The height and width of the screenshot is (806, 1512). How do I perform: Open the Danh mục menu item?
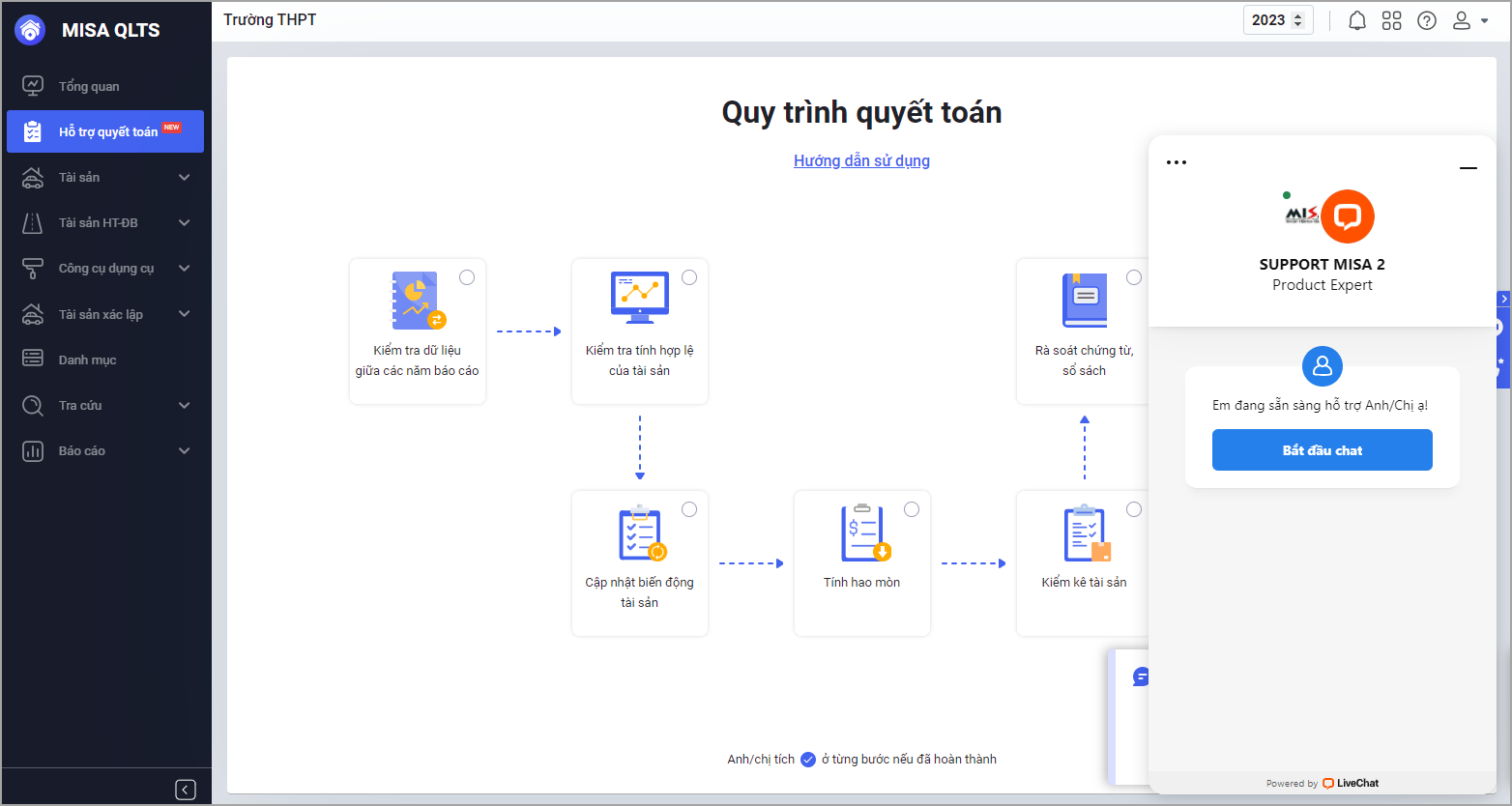coord(105,360)
